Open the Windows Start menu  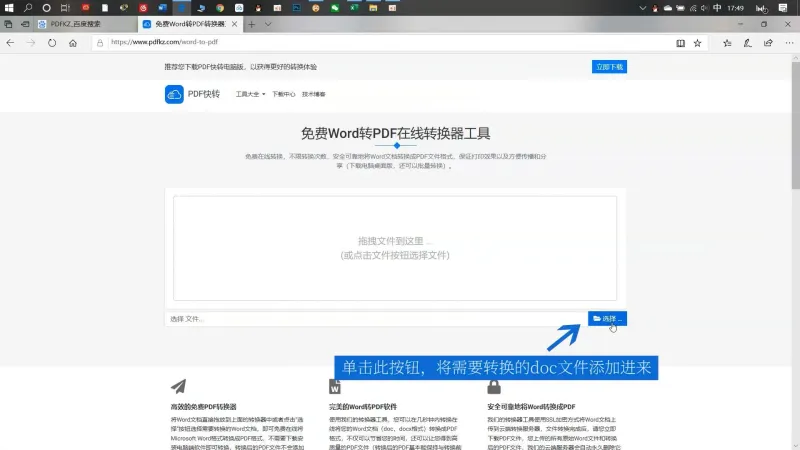click(x=9, y=8)
